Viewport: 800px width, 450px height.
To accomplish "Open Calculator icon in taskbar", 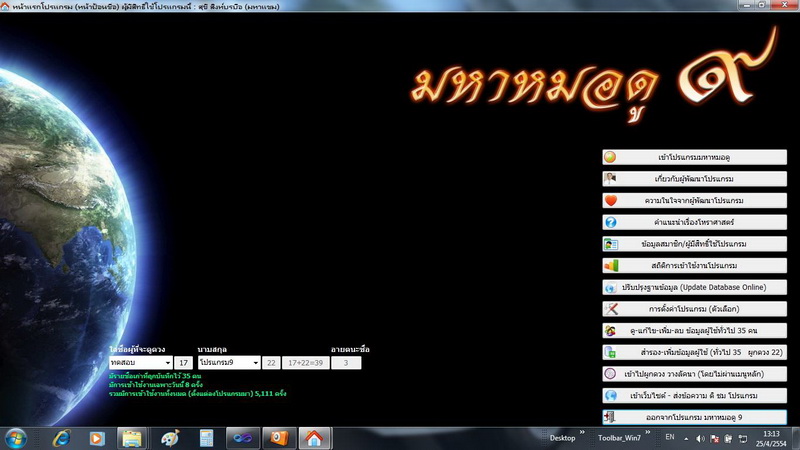I will coord(207,439).
